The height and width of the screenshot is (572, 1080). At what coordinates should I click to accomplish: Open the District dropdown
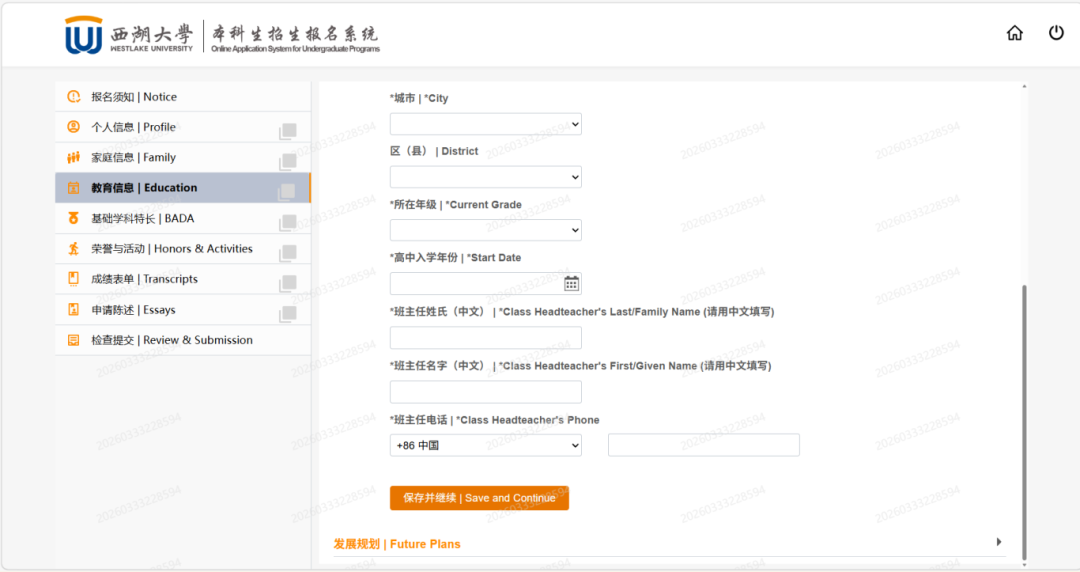pos(486,177)
